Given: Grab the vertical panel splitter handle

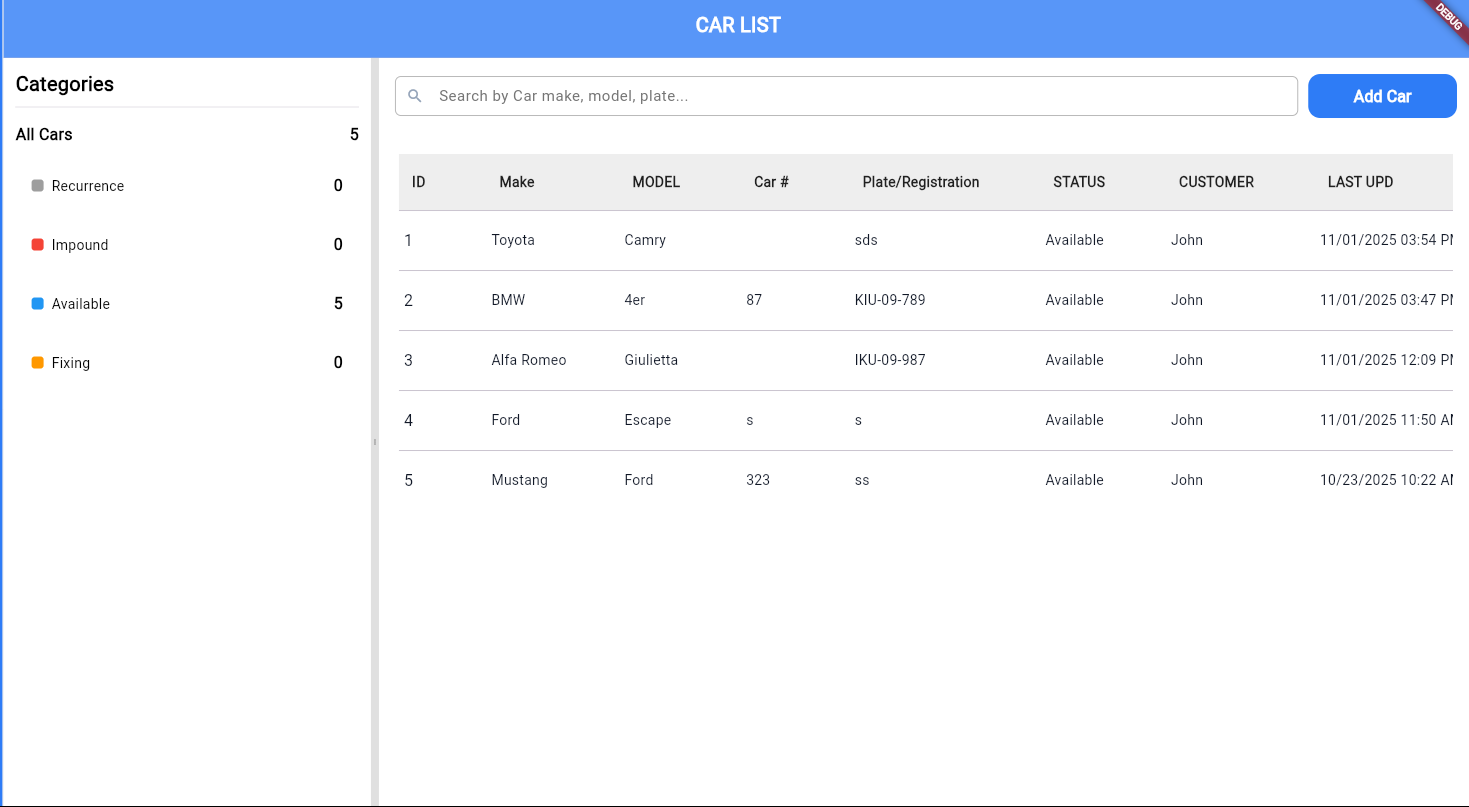Looking at the screenshot, I should tap(375, 441).
